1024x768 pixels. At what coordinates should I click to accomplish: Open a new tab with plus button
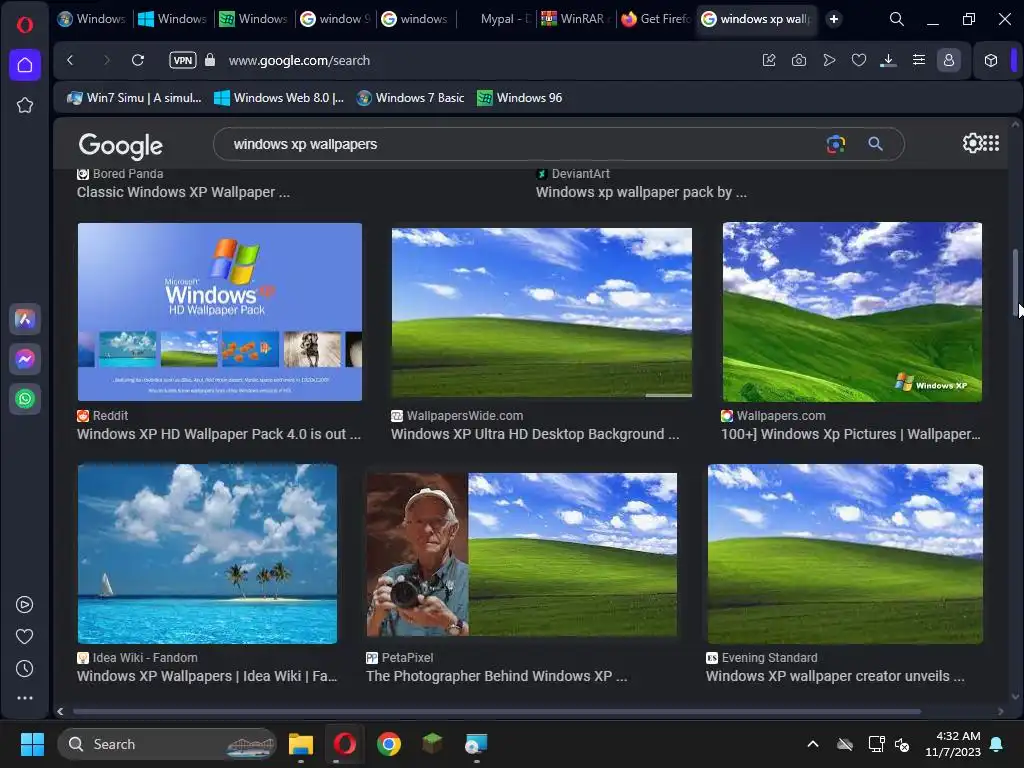pos(834,19)
